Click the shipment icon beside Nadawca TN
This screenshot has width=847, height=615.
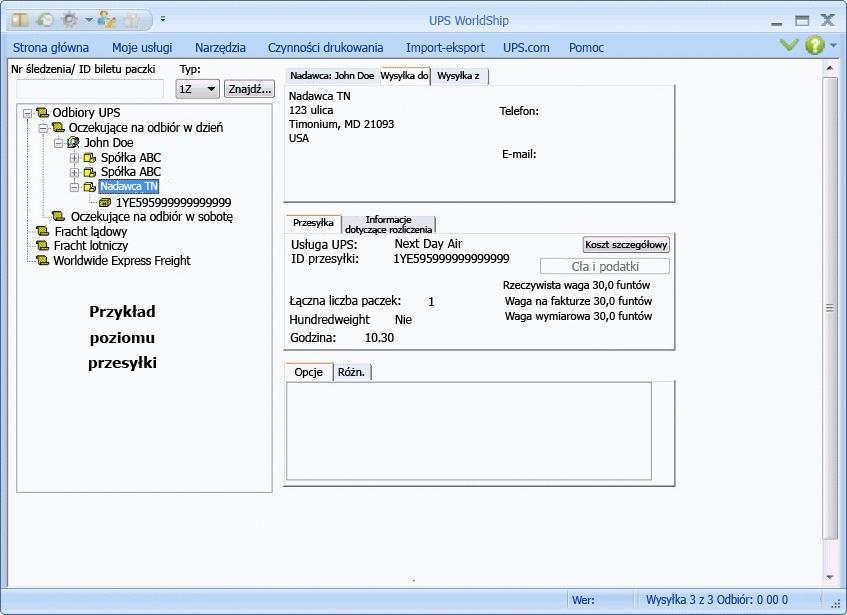[x=90, y=187]
